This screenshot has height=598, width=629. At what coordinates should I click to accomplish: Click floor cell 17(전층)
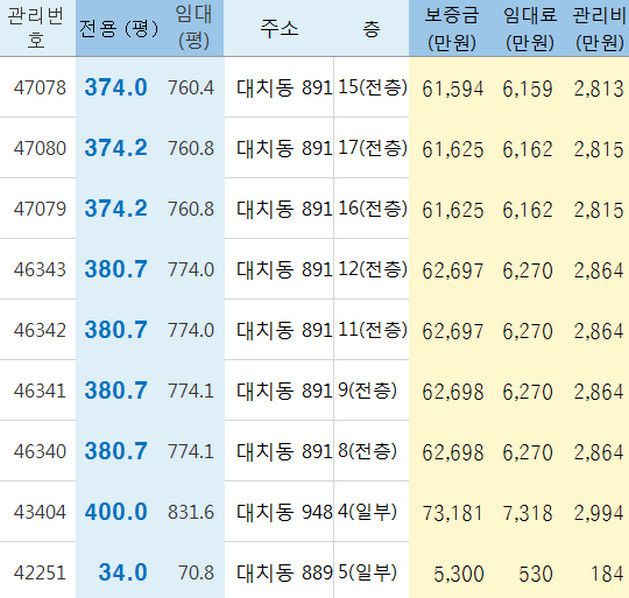[x=373, y=148]
